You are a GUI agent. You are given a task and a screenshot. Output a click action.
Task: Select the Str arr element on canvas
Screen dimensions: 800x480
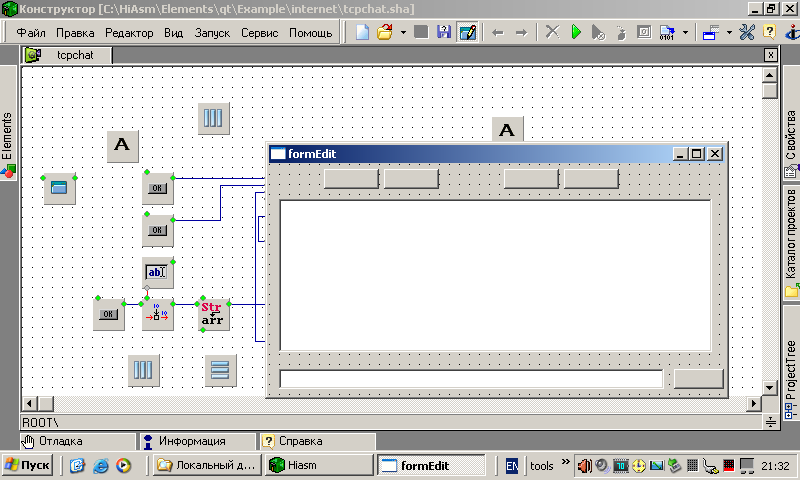(212, 314)
